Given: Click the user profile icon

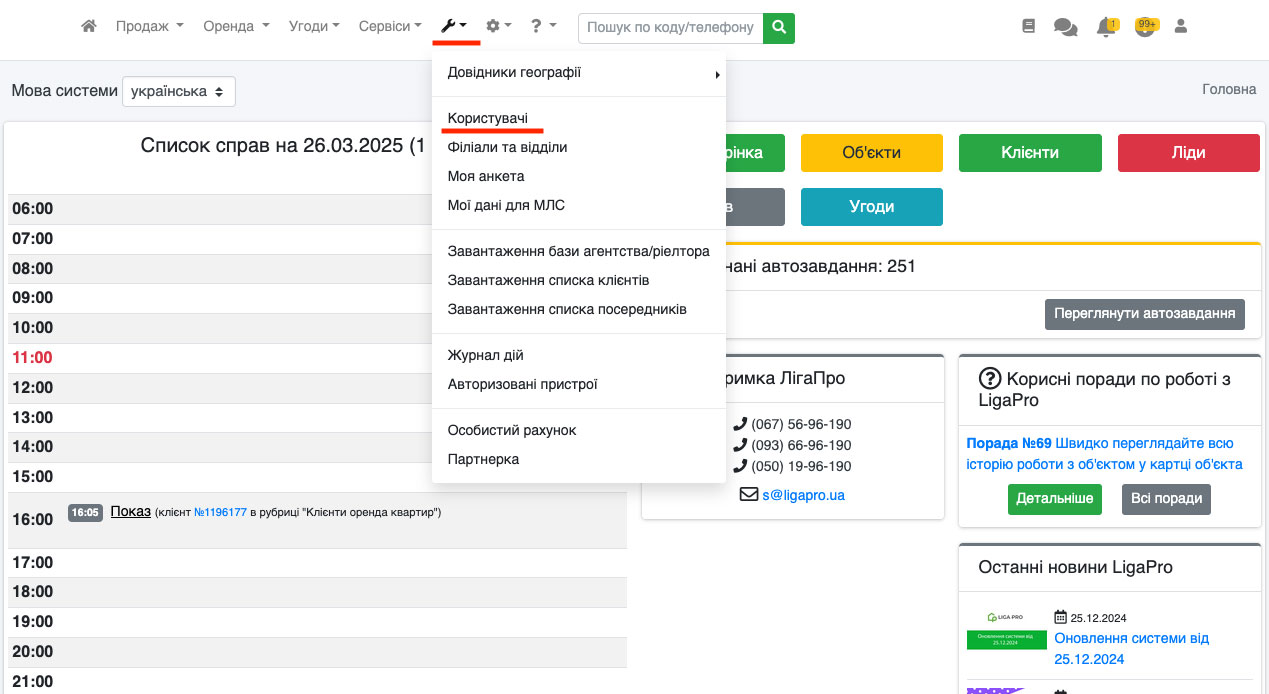Looking at the screenshot, I should coord(1180,27).
